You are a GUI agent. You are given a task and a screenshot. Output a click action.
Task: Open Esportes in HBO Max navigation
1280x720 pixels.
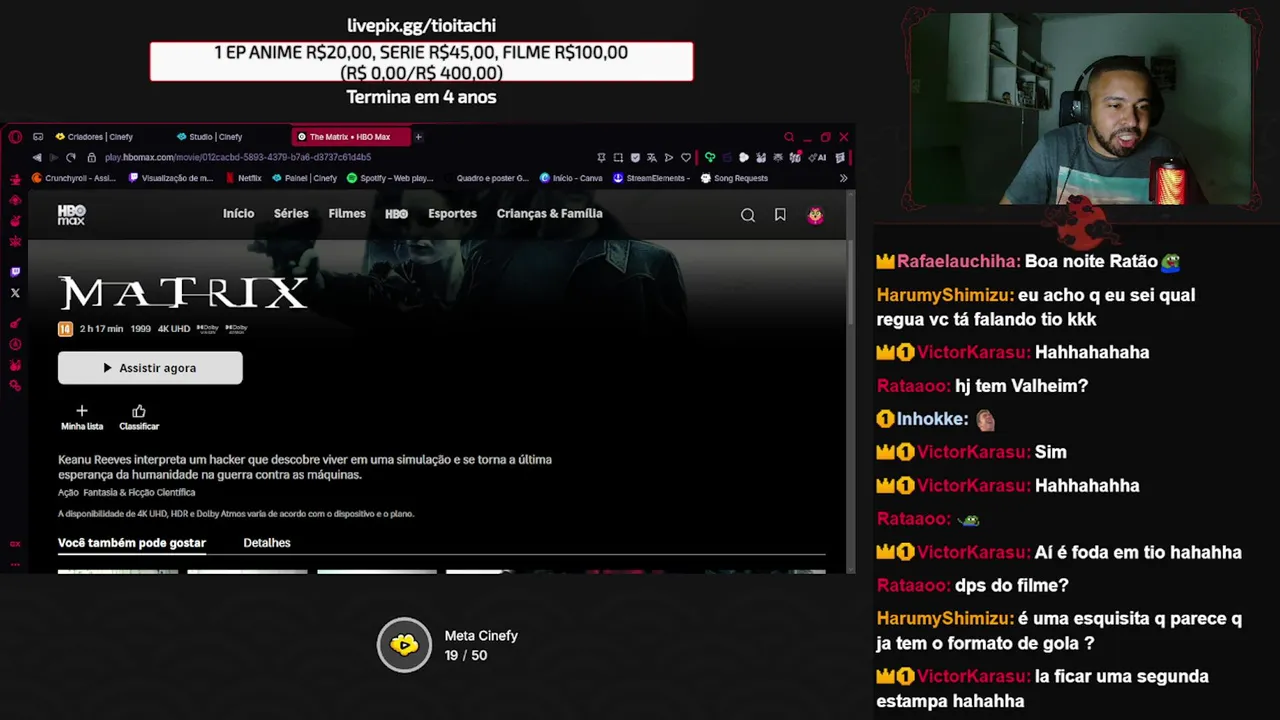tap(452, 214)
